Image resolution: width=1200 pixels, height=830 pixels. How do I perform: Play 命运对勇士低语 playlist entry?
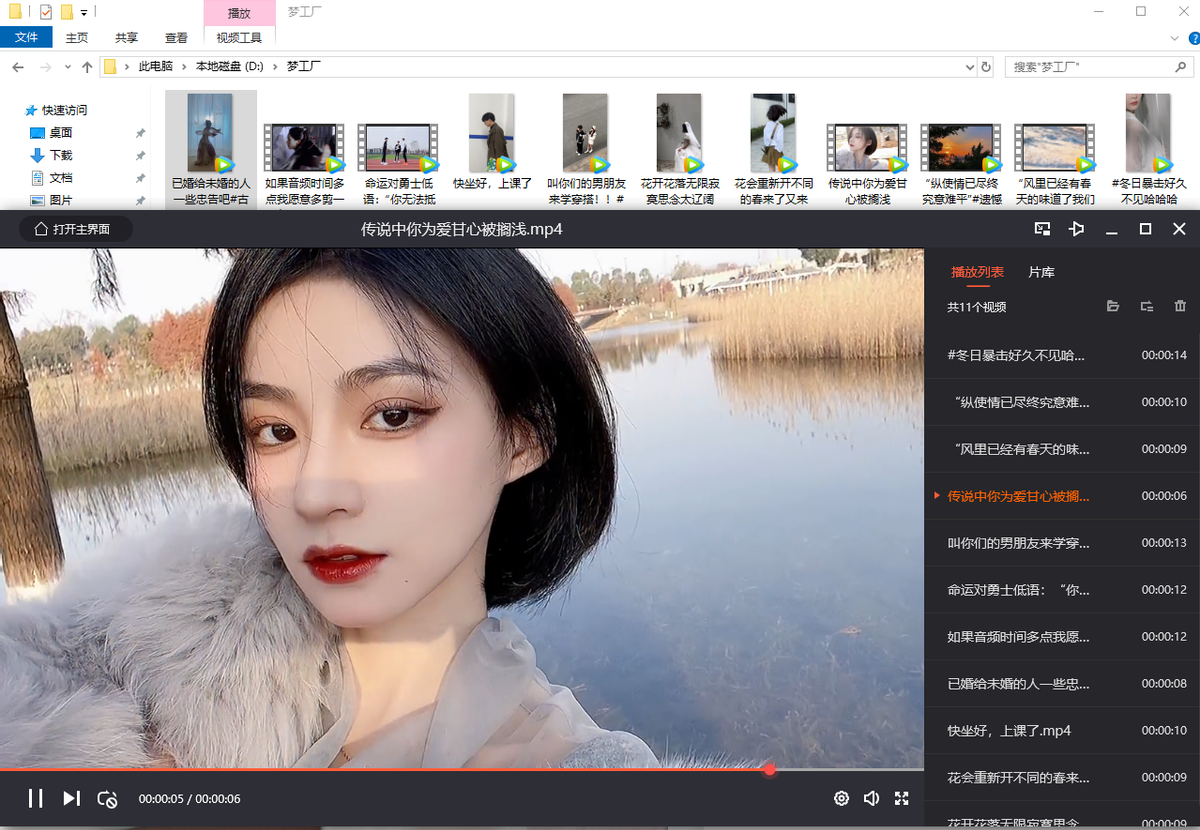pyautogui.click(x=1062, y=590)
